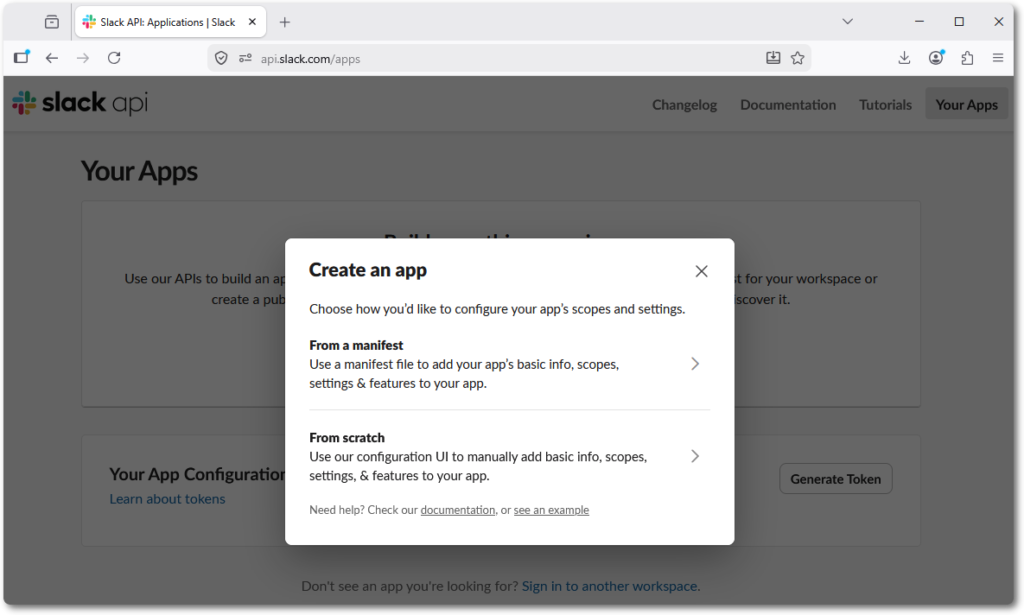Select From scratch heading
Image resolution: width=1024 pixels, height=615 pixels.
pyautogui.click(x=347, y=437)
